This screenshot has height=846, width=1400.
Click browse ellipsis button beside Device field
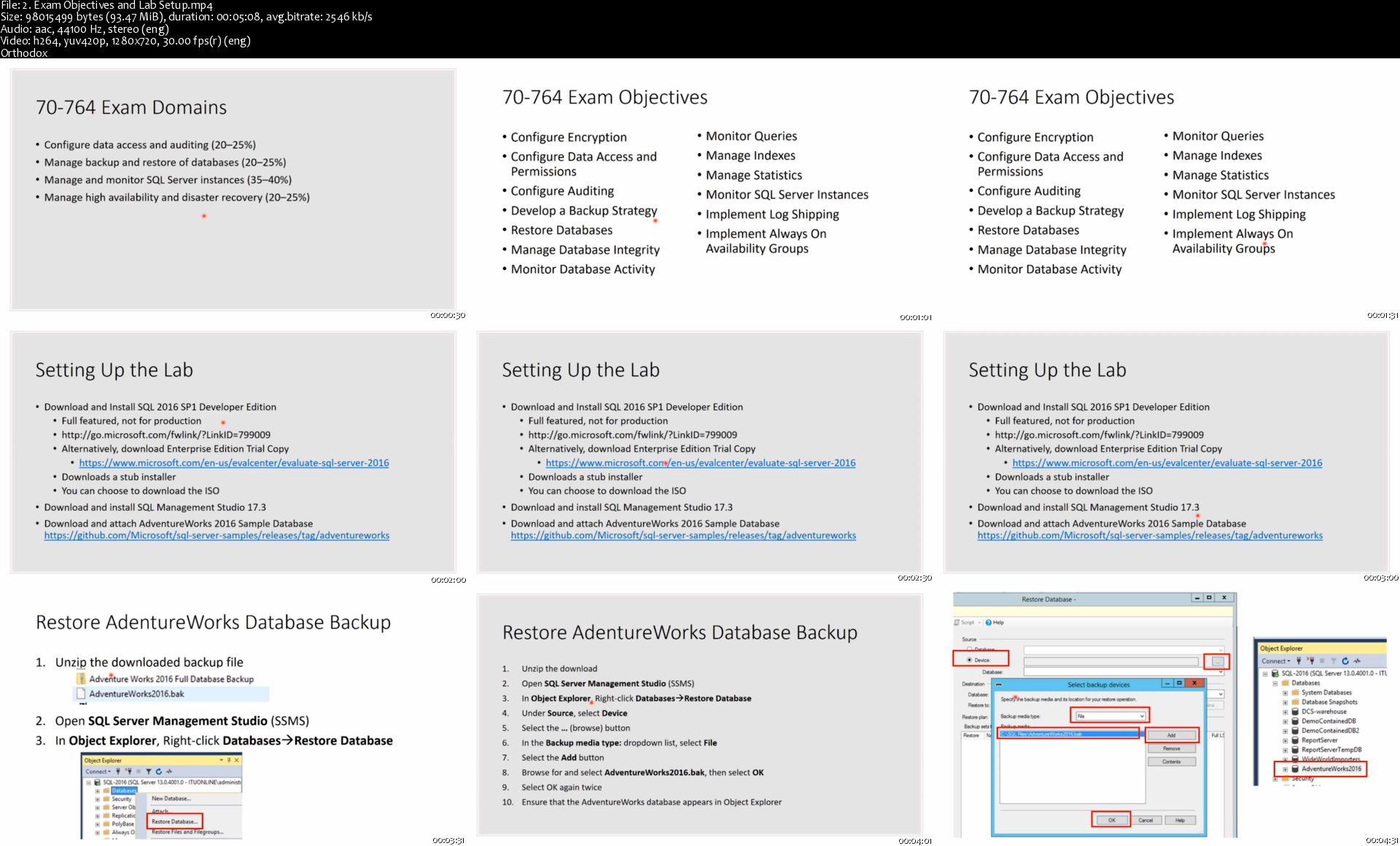(x=1216, y=661)
